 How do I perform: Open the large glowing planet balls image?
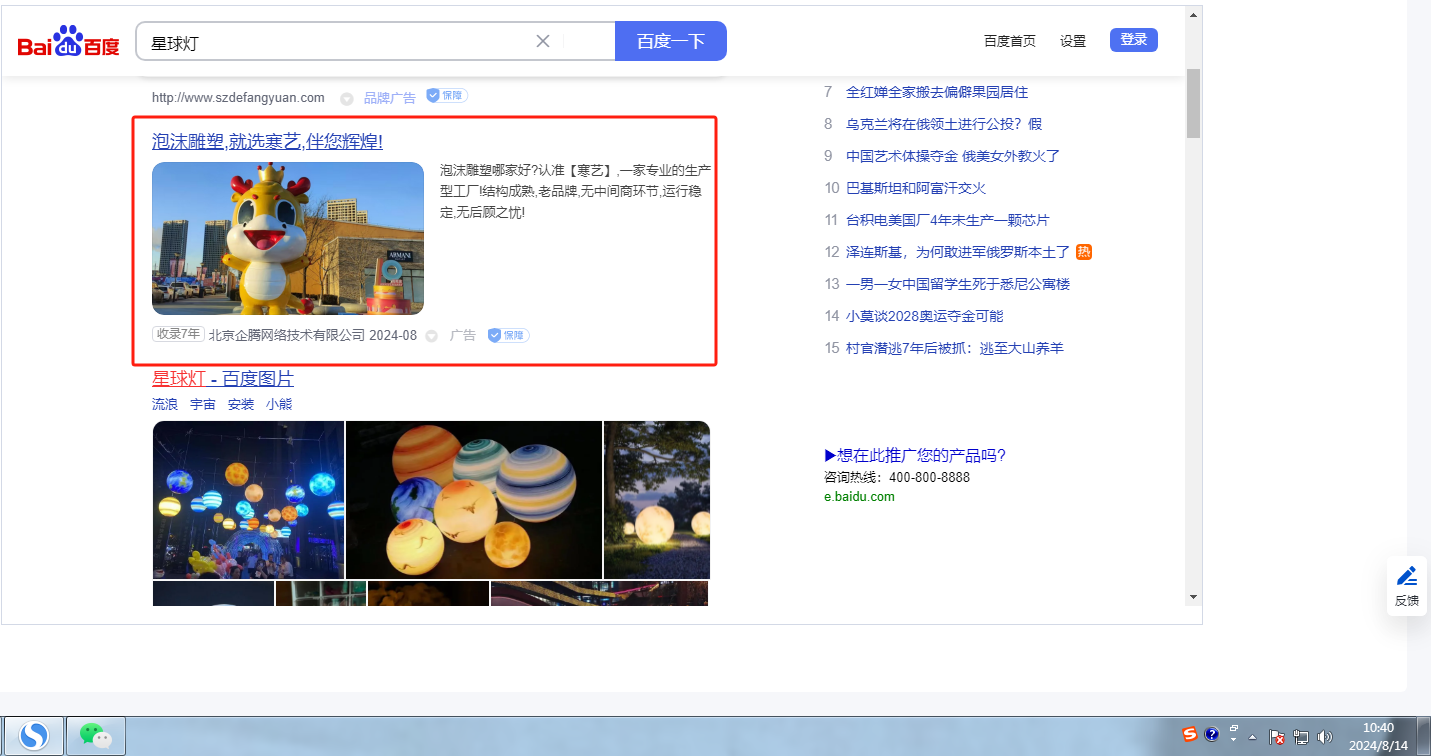[x=474, y=500]
